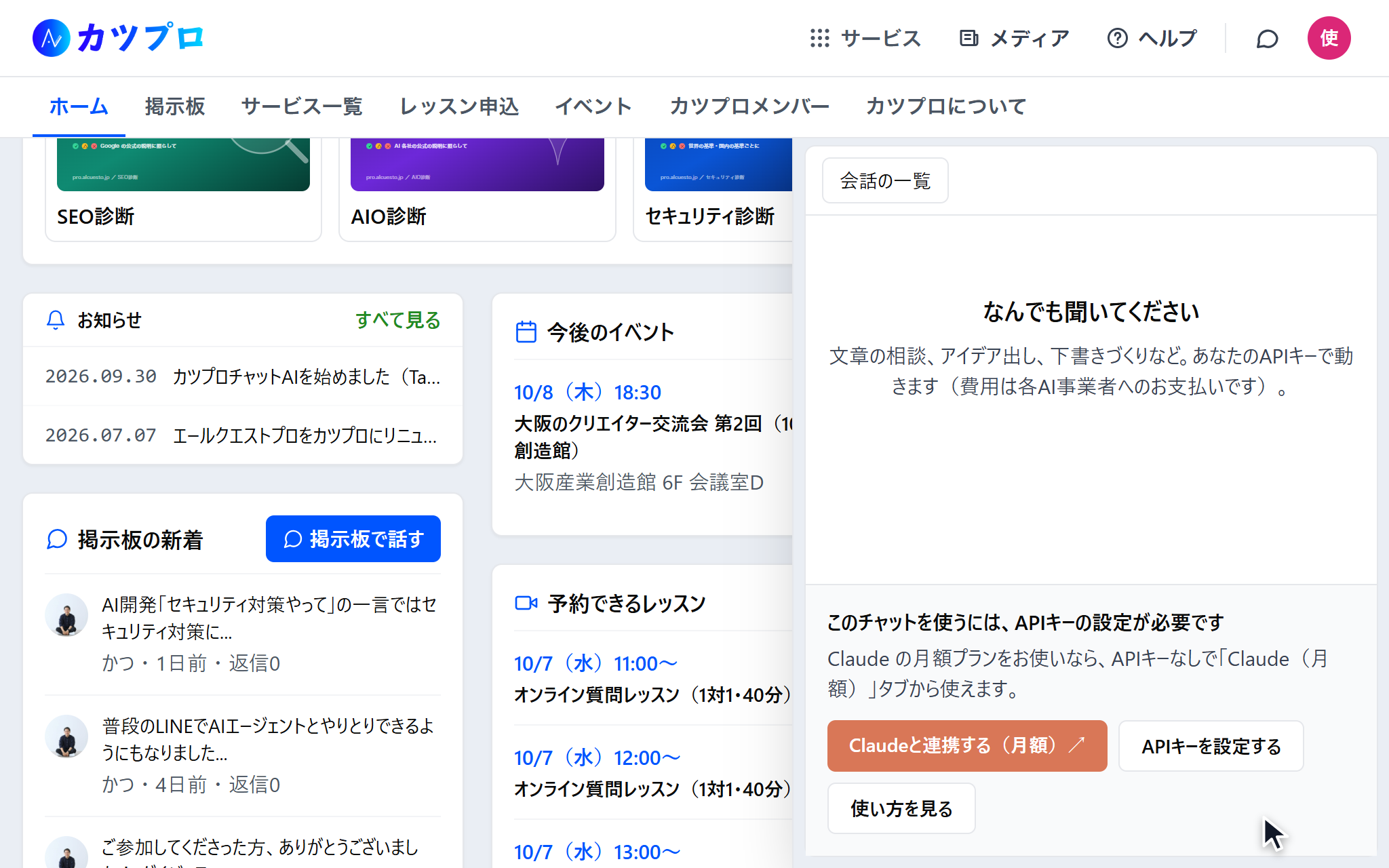Open news カツプロチャットAIを始めました
Image resolution: width=1389 pixels, height=868 pixels.
(307, 376)
